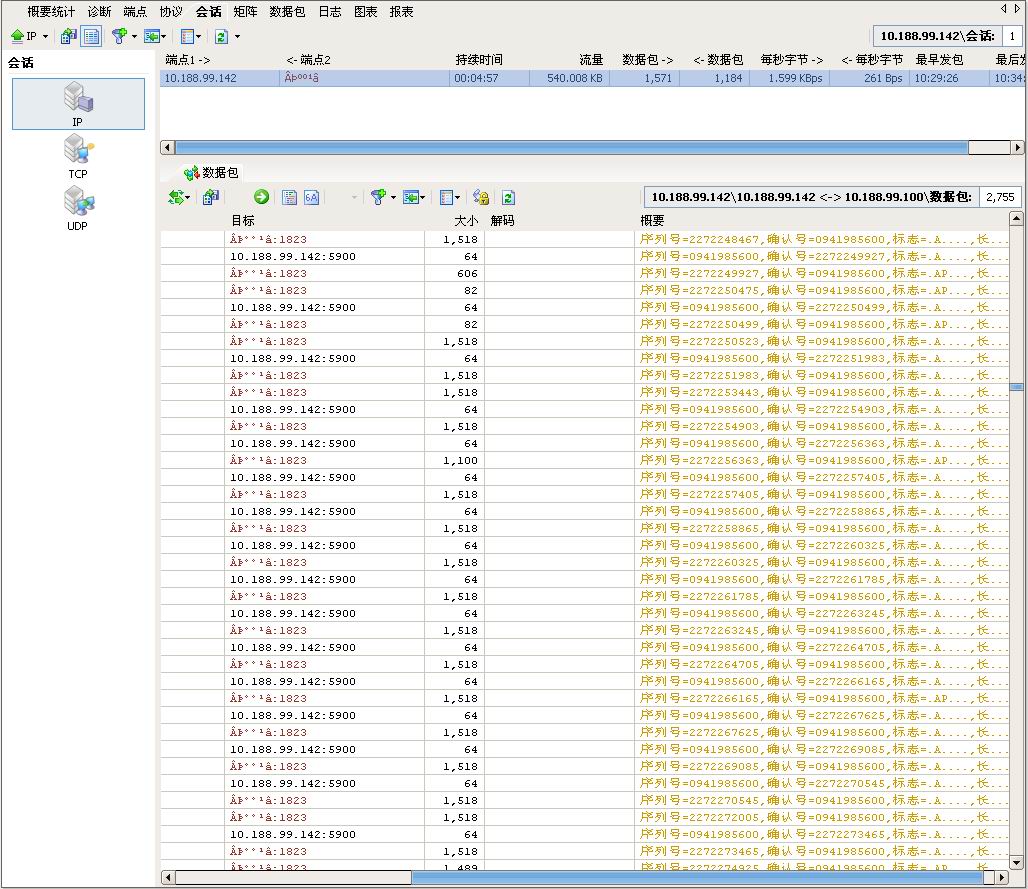Open the 诊断 tab
The image size is (1028, 889).
click(x=99, y=12)
